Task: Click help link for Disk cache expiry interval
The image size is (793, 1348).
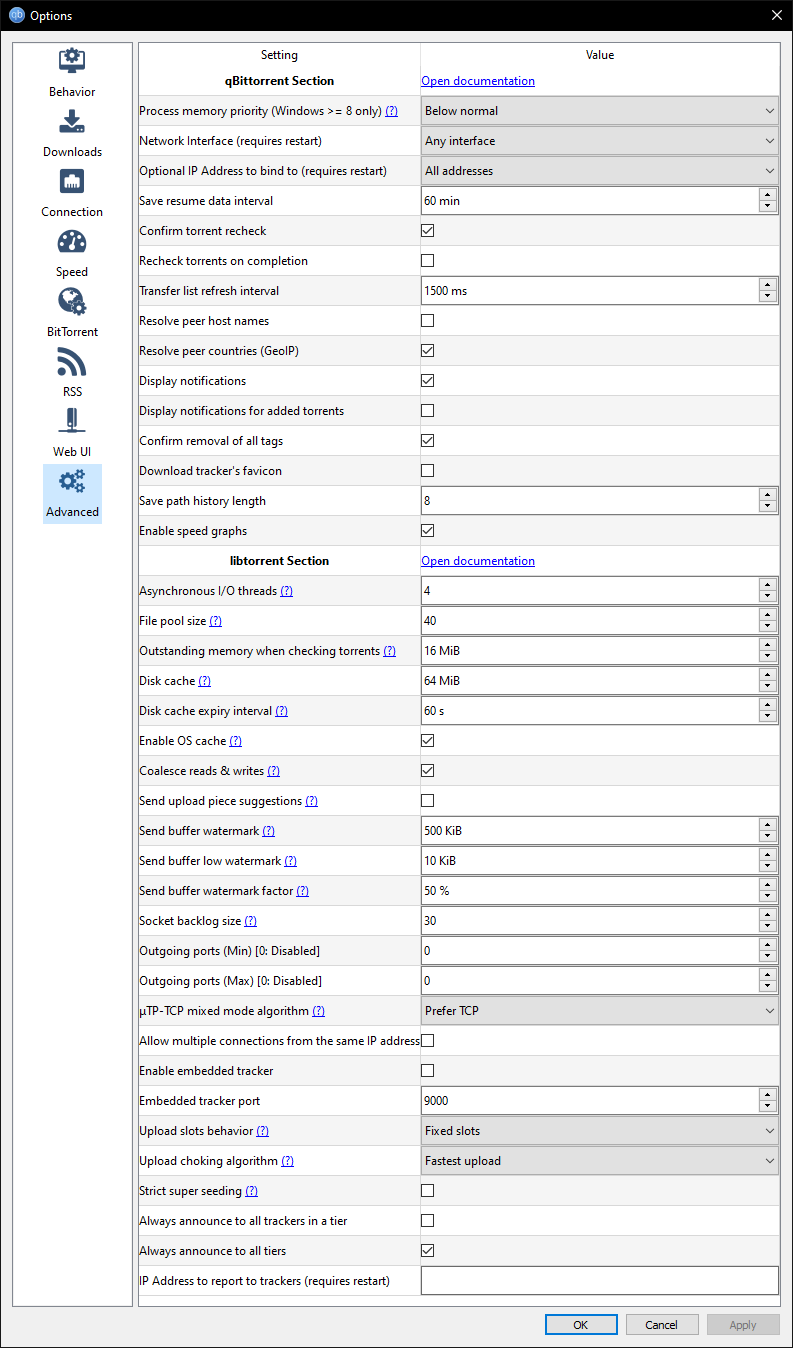Action: tap(281, 711)
